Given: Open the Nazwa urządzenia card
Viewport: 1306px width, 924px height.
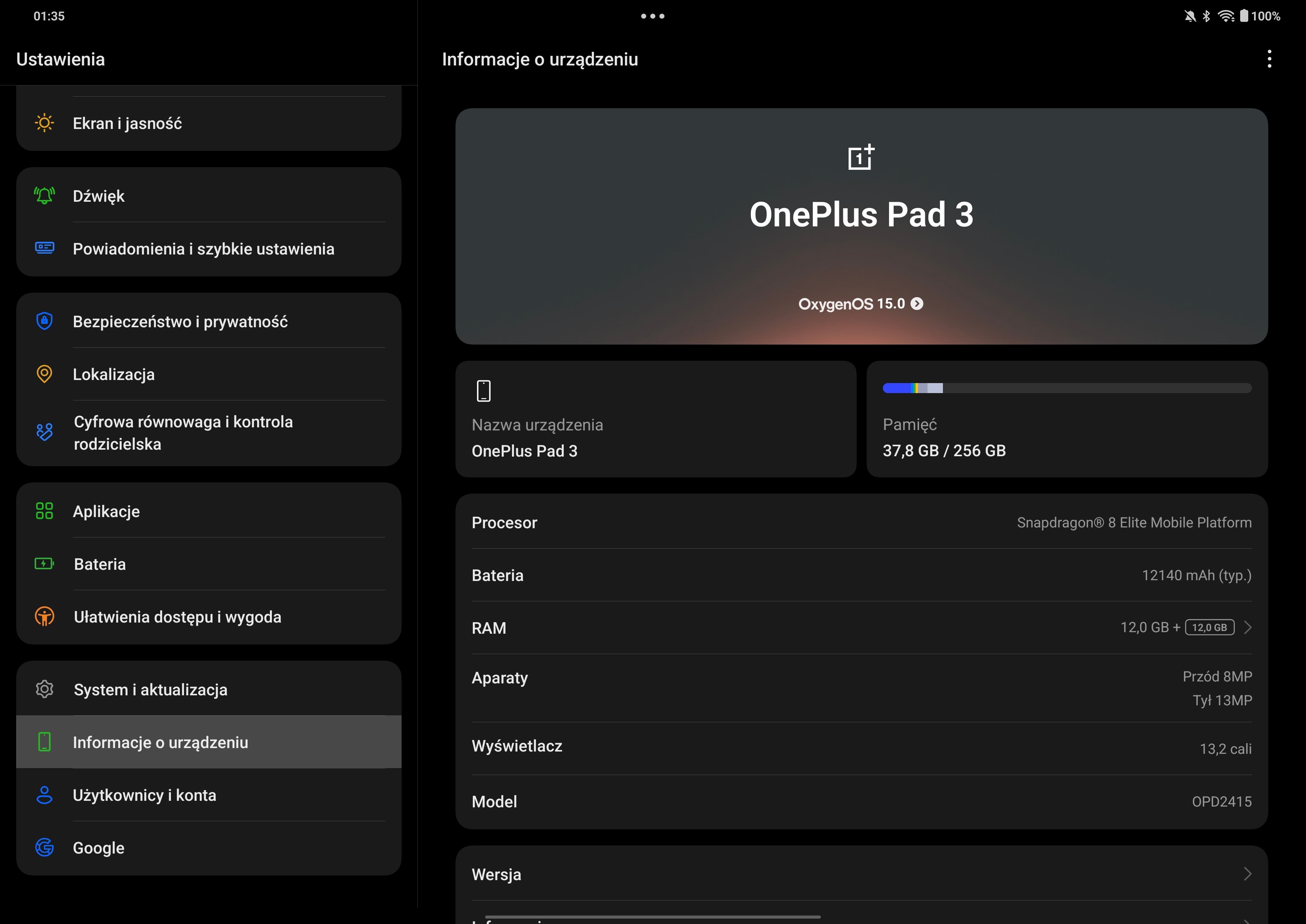Looking at the screenshot, I should (656, 419).
